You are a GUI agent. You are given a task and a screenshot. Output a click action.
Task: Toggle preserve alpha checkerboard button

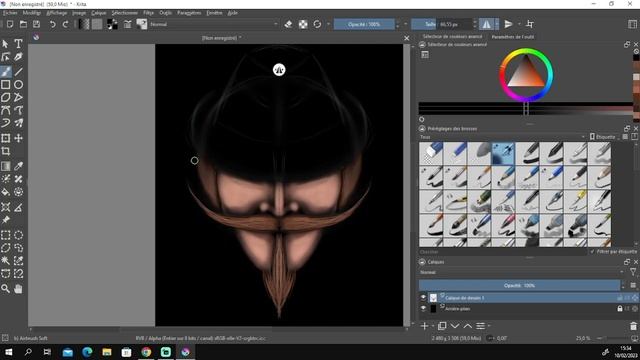pyautogui.click(x=303, y=24)
